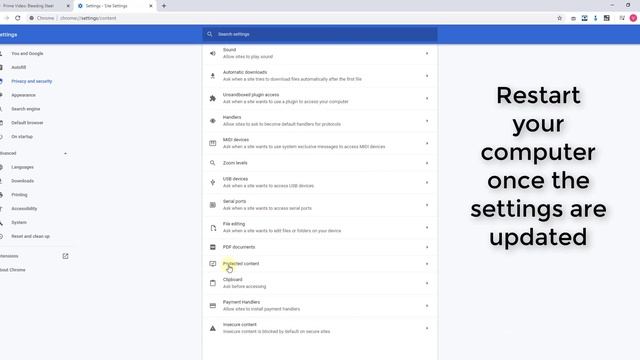Click the Payment Handlers card icon
The height and width of the screenshot is (360, 640).
click(213, 306)
